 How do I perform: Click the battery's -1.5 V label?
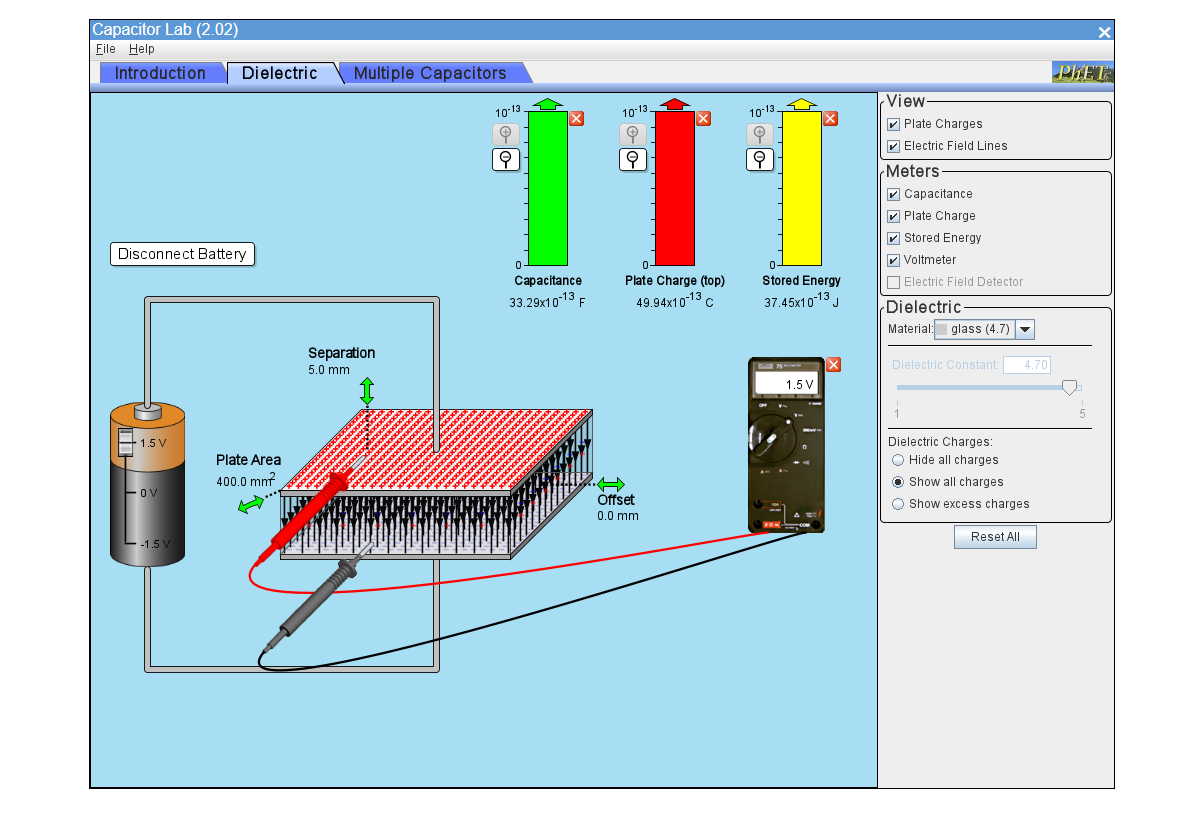155,544
